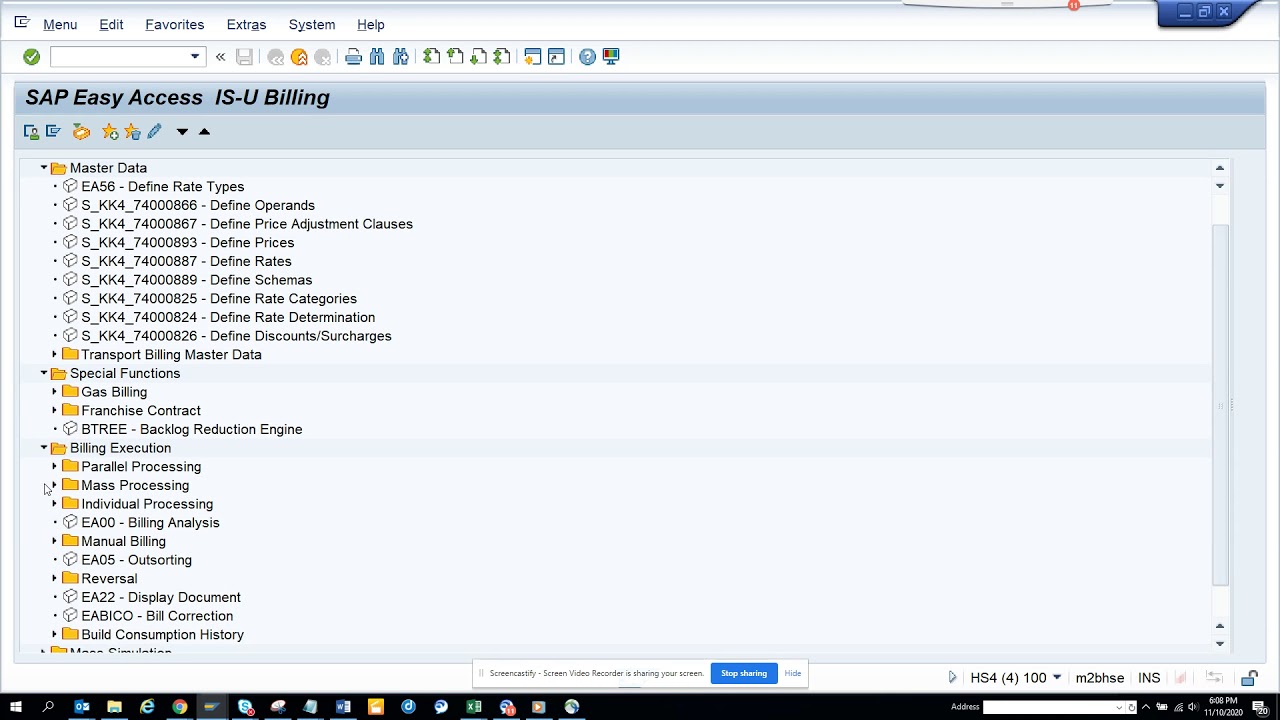Expand the Reversal folder
This screenshot has width=1280, height=720.
[x=55, y=579]
